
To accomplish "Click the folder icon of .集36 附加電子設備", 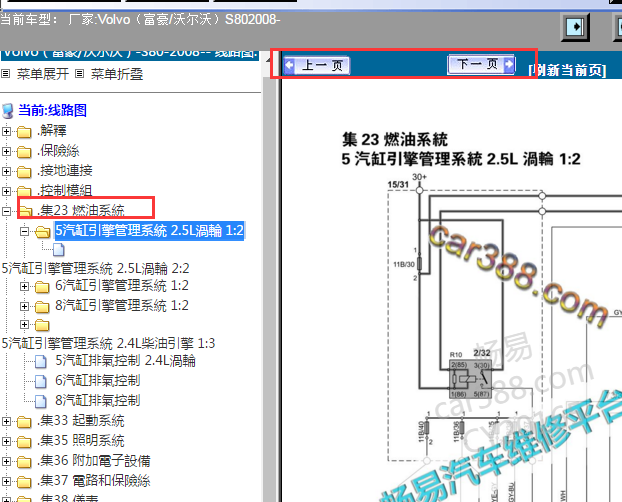I will (24, 462).
